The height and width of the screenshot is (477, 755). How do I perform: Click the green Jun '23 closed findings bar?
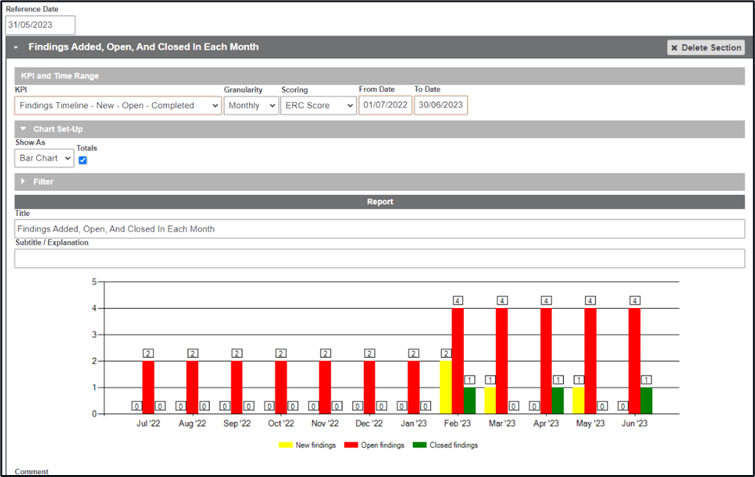pos(646,400)
